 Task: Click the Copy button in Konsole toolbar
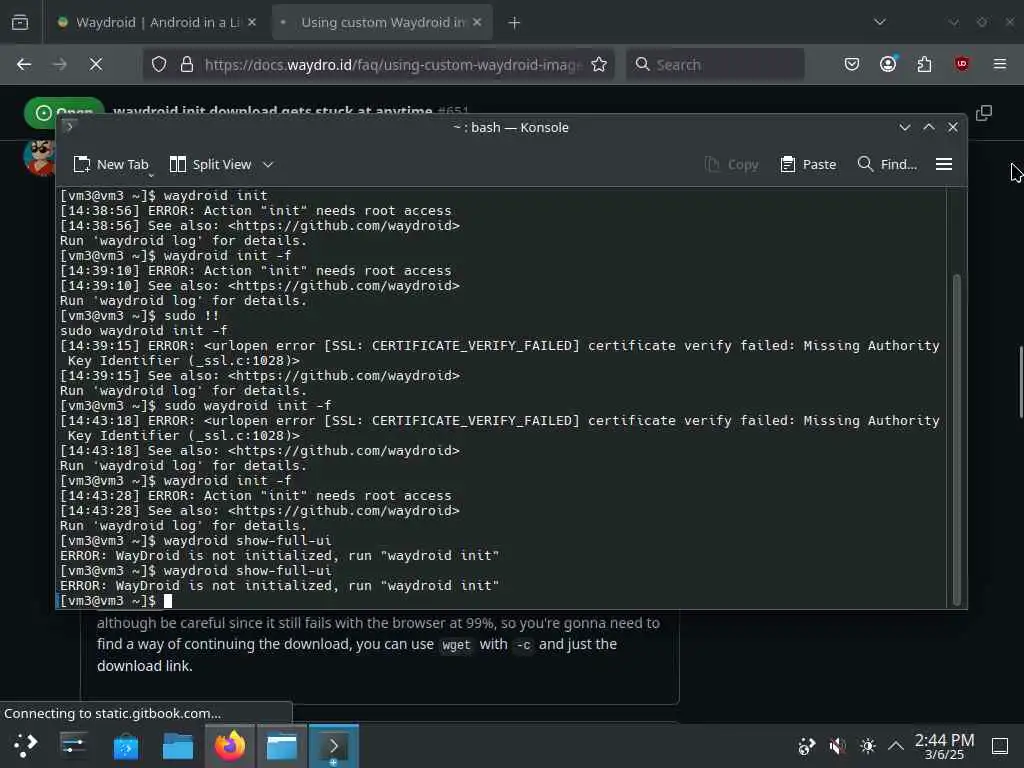[731, 165]
